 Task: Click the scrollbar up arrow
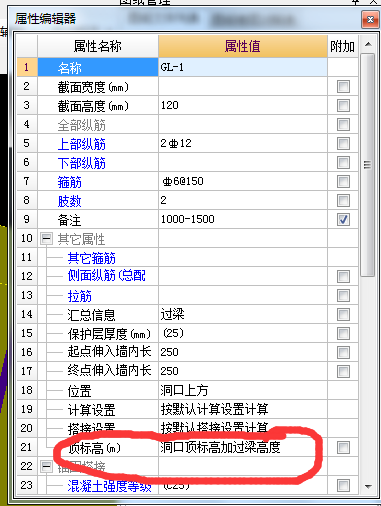[368, 44]
